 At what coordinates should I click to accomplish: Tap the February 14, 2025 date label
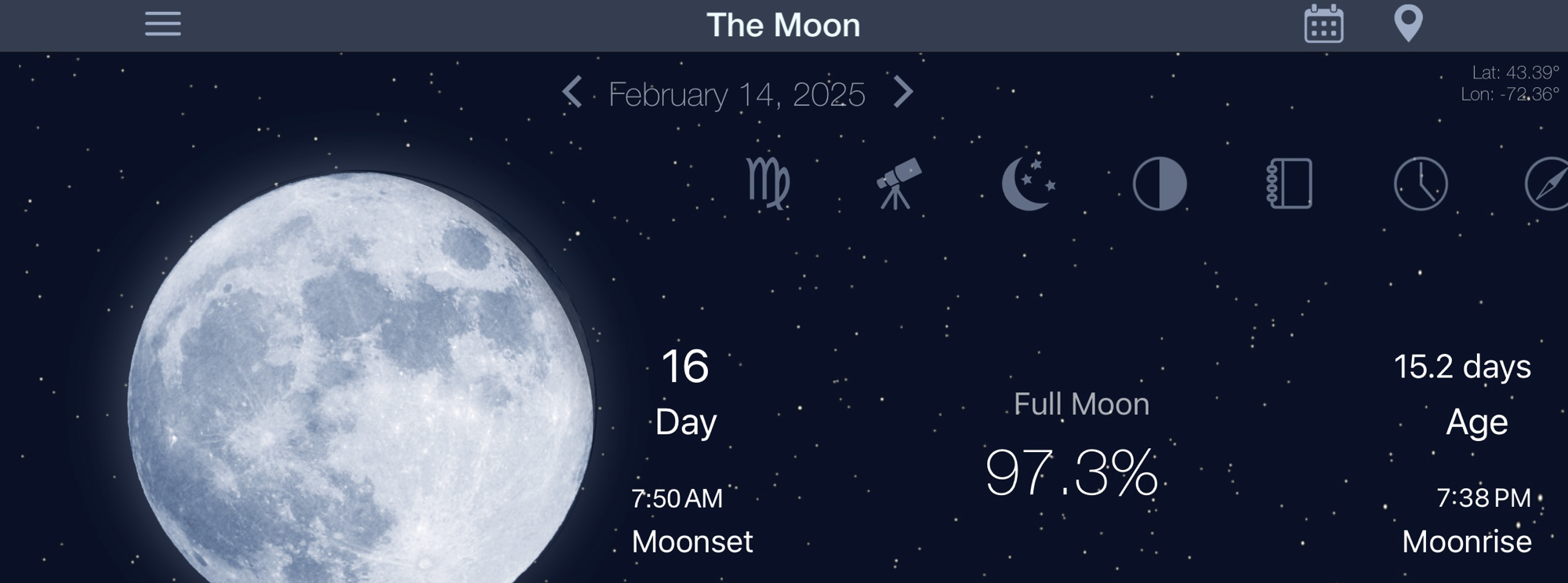[x=736, y=95]
